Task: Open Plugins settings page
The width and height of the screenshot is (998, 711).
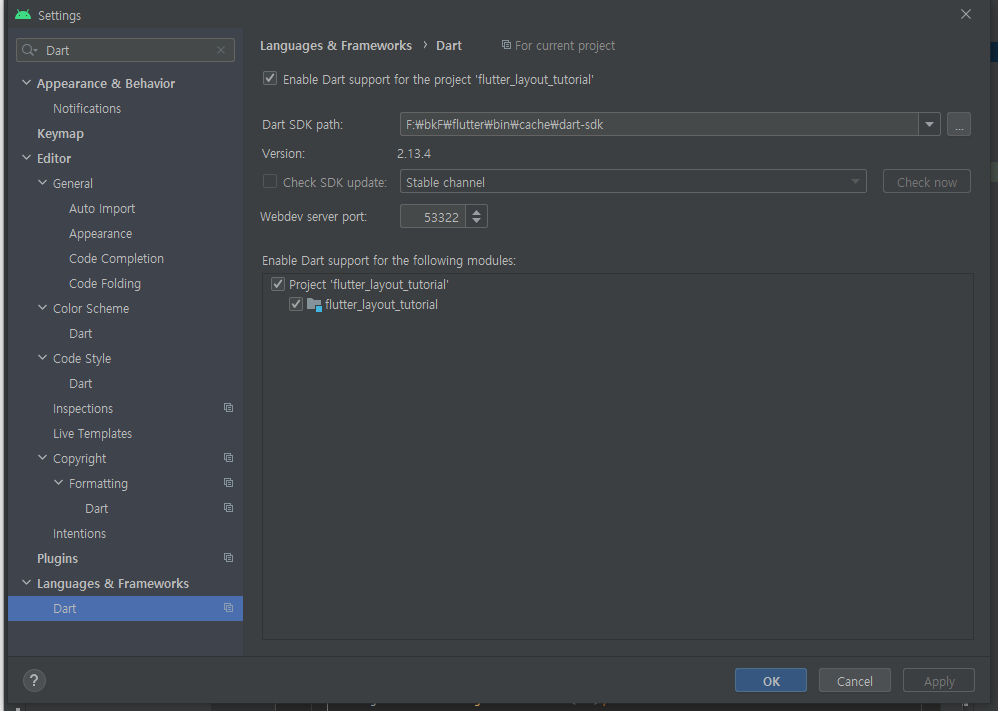Action: pyautogui.click(x=57, y=558)
